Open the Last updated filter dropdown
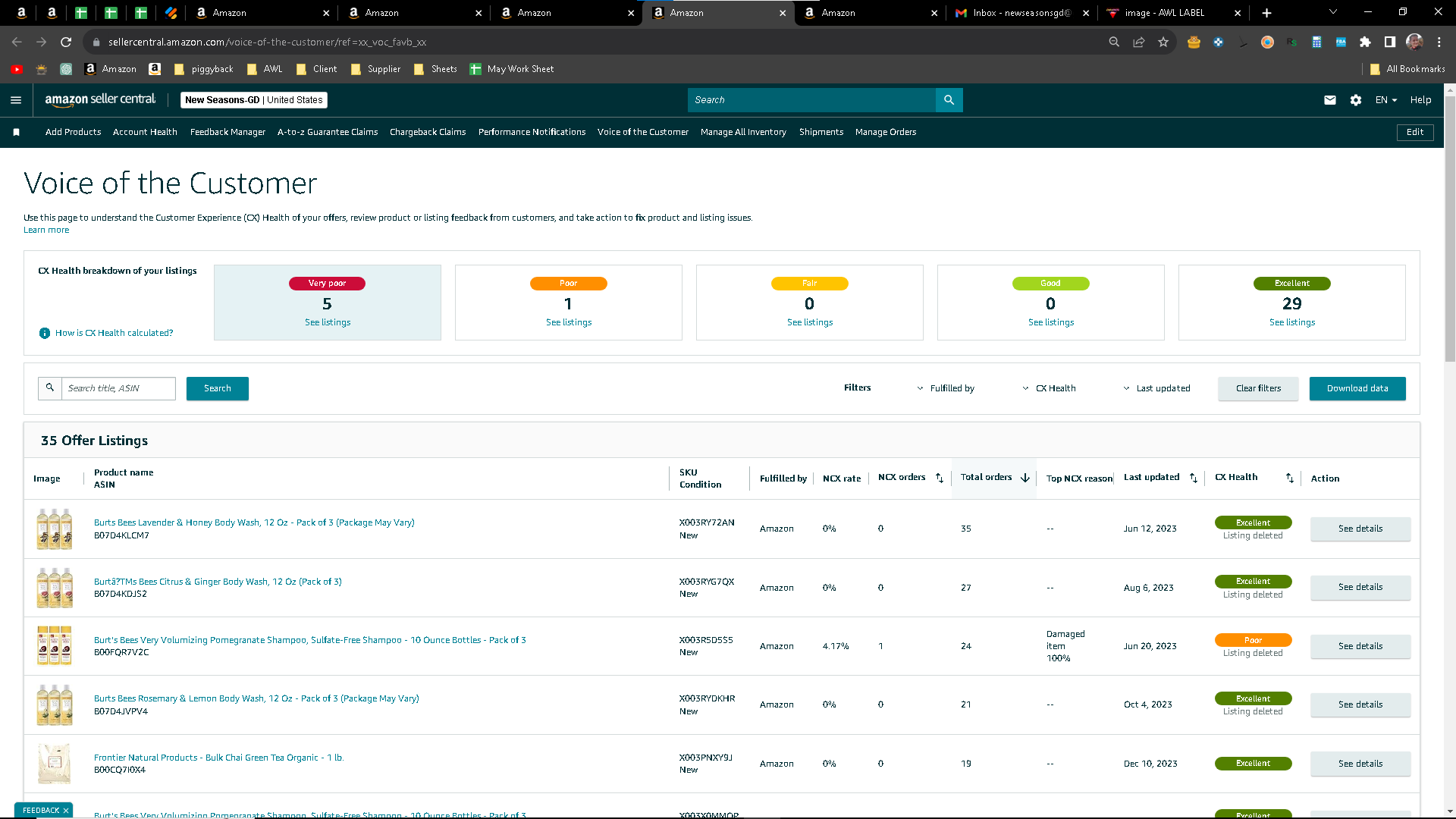1456x819 pixels. pos(1156,388)
